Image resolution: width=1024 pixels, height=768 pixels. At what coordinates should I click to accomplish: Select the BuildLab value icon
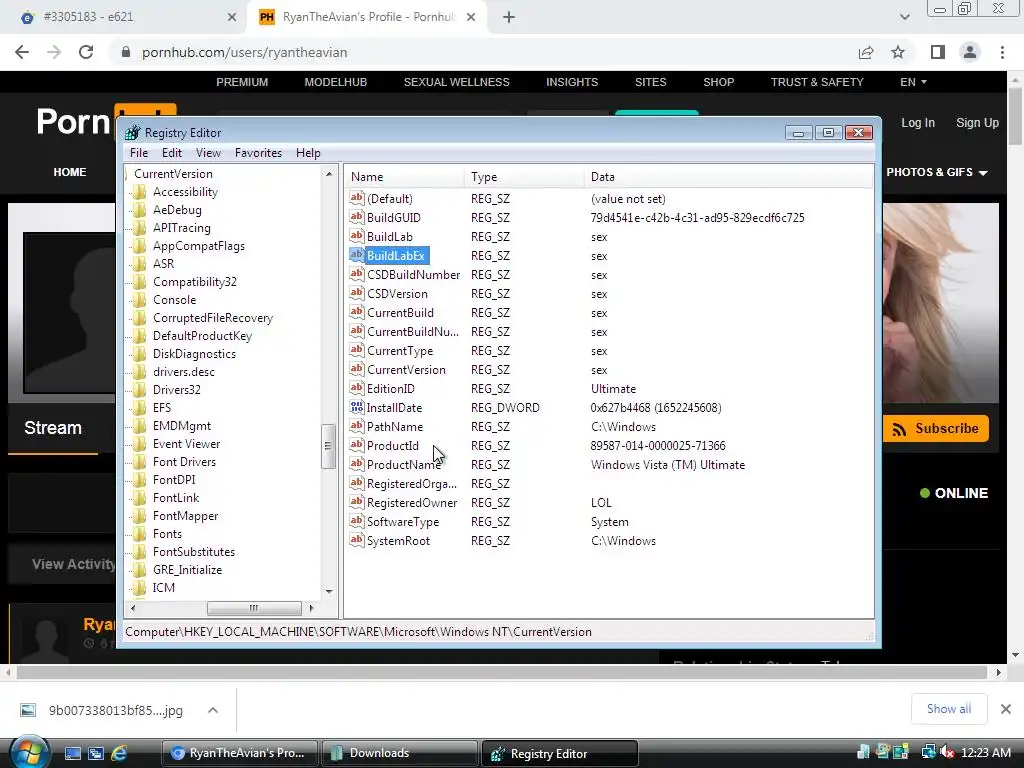point(357,236)
